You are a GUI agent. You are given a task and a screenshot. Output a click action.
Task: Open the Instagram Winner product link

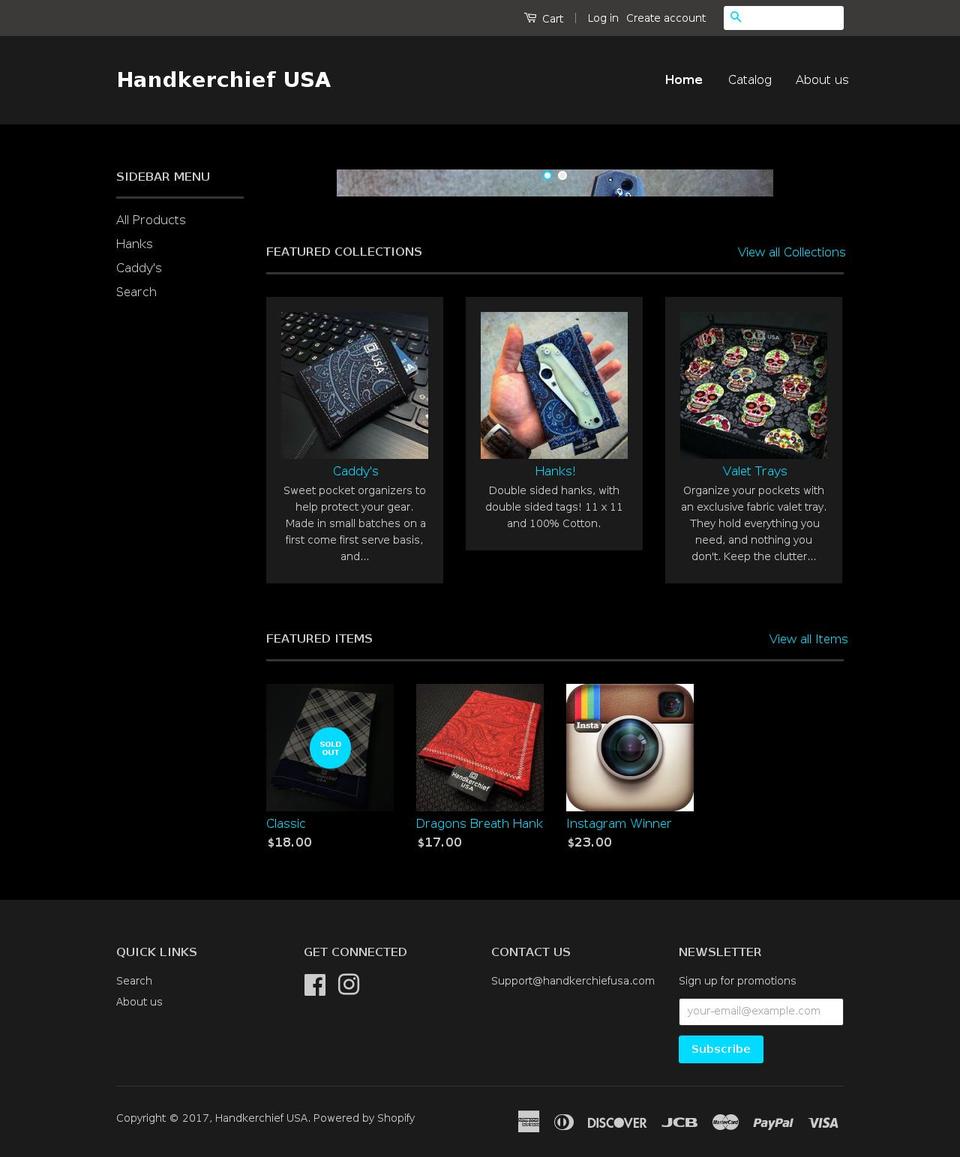pyautogui.click(x=618, y=823)
